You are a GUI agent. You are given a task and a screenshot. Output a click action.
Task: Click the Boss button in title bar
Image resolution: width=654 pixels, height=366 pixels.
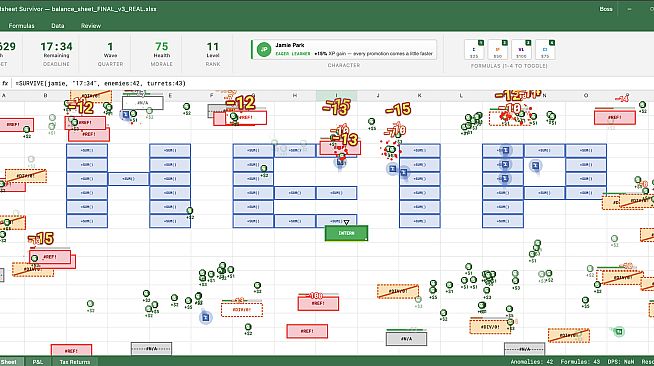[x=606, y=9]
